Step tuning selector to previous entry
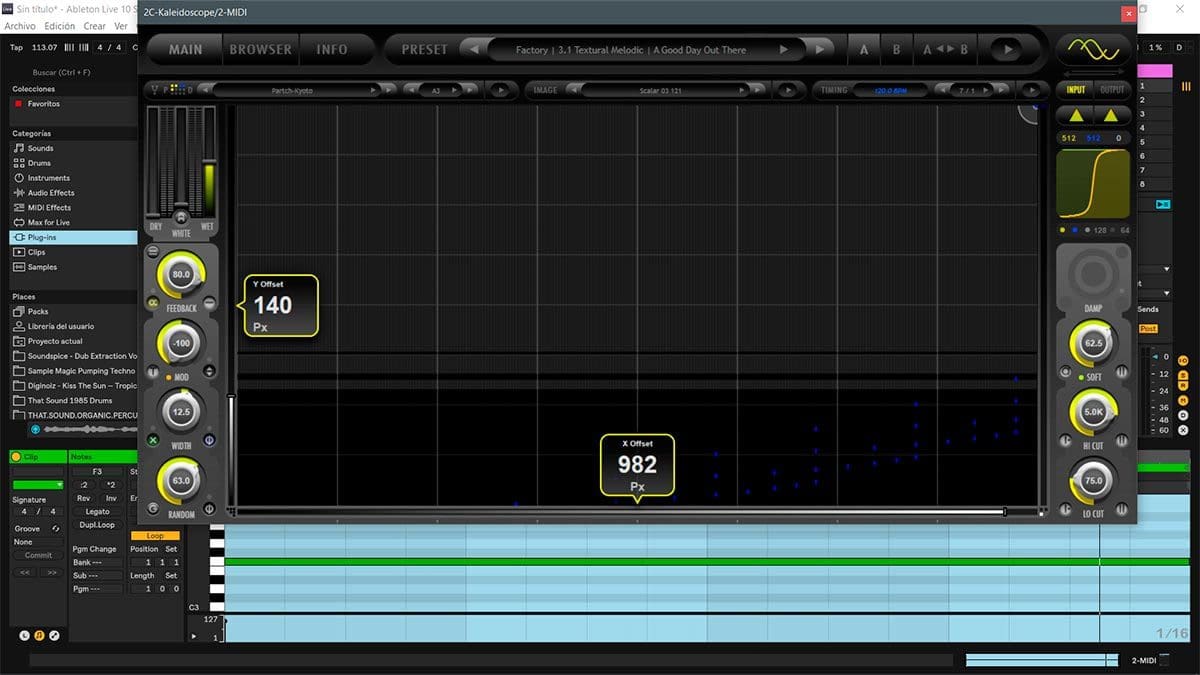 point(206,90)
